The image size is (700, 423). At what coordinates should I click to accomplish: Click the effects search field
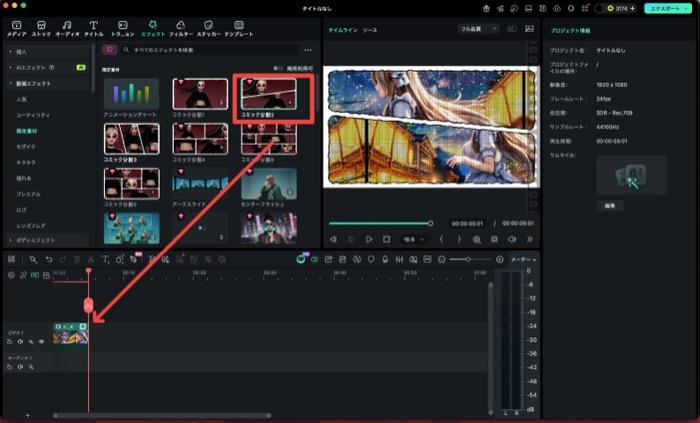point(210,50)
